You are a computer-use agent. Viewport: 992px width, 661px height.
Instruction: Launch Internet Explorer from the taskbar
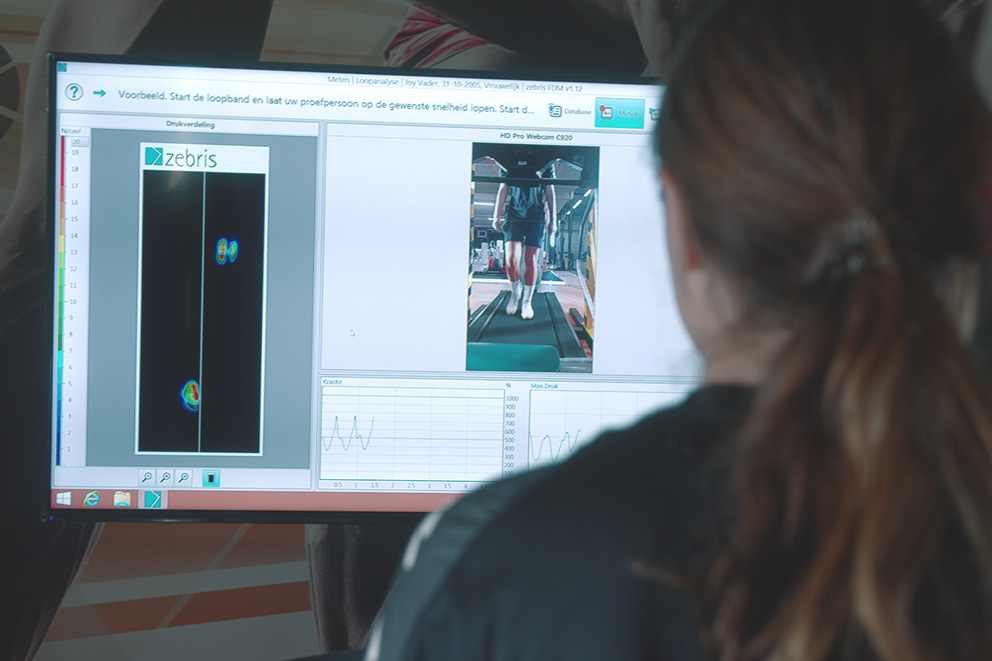click(92, 499)
